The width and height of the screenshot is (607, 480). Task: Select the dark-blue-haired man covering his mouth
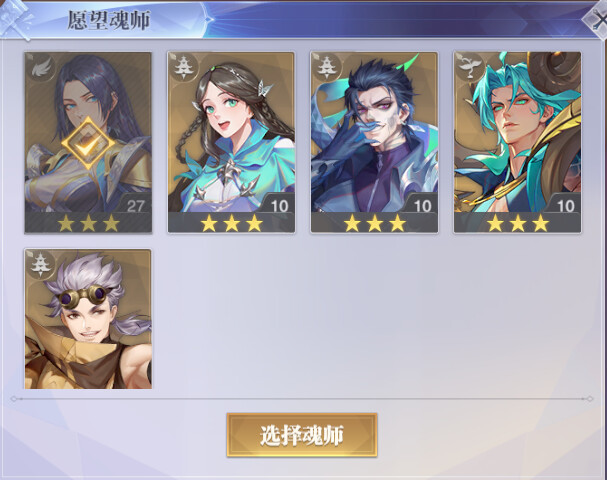click(x=374, y=142)
